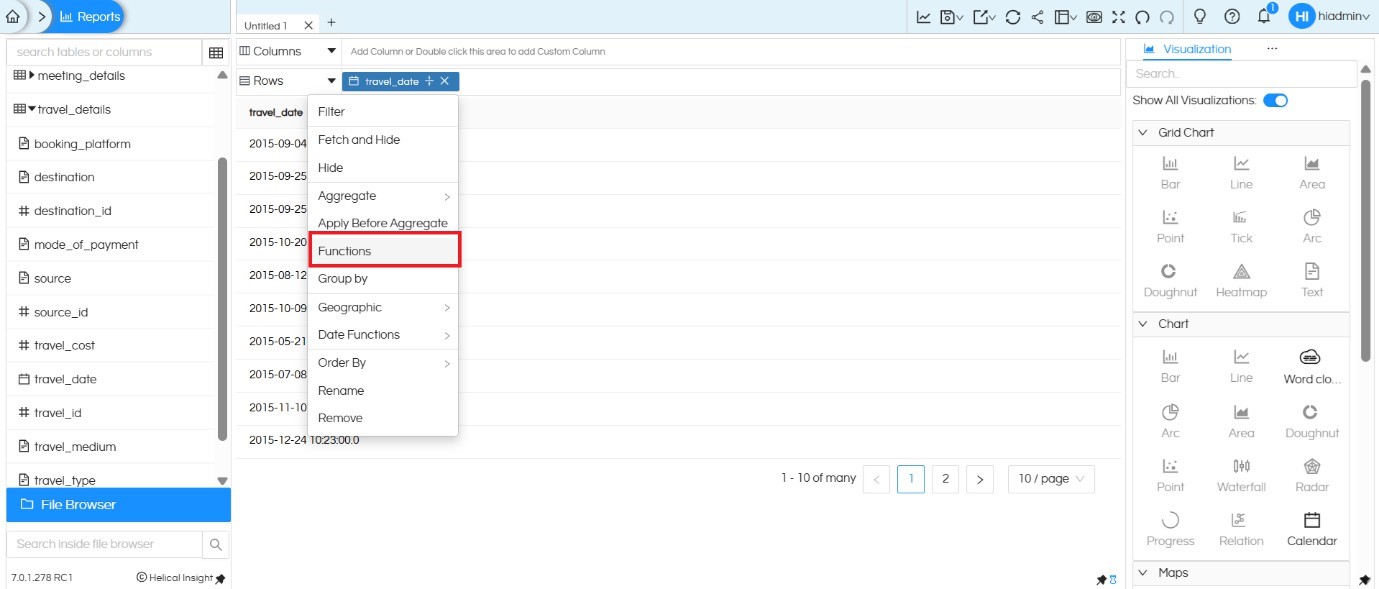Choose the Relation chart icon
The image size is (1379, 589).
(x=1241, y=528)
